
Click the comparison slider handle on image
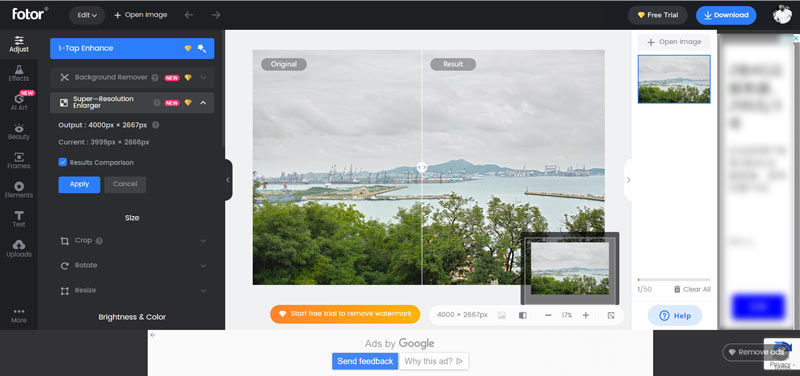pos(421,167)
